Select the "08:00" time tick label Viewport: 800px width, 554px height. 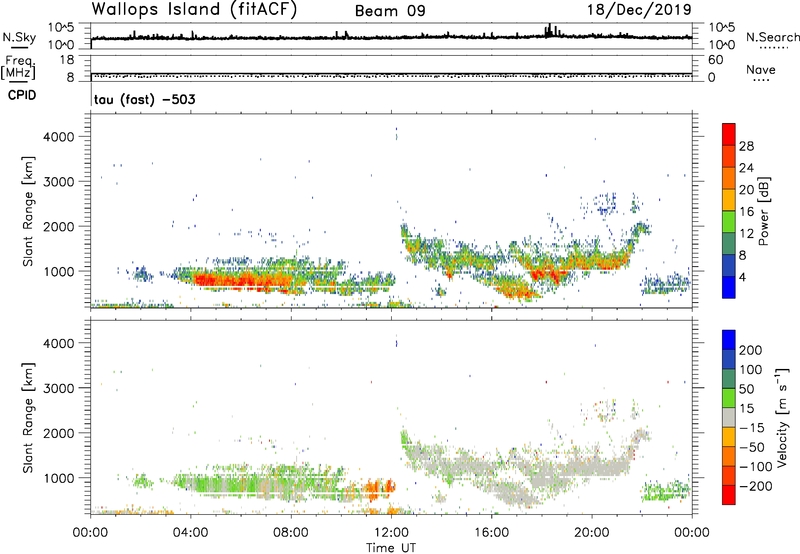(x=291, y=533)
